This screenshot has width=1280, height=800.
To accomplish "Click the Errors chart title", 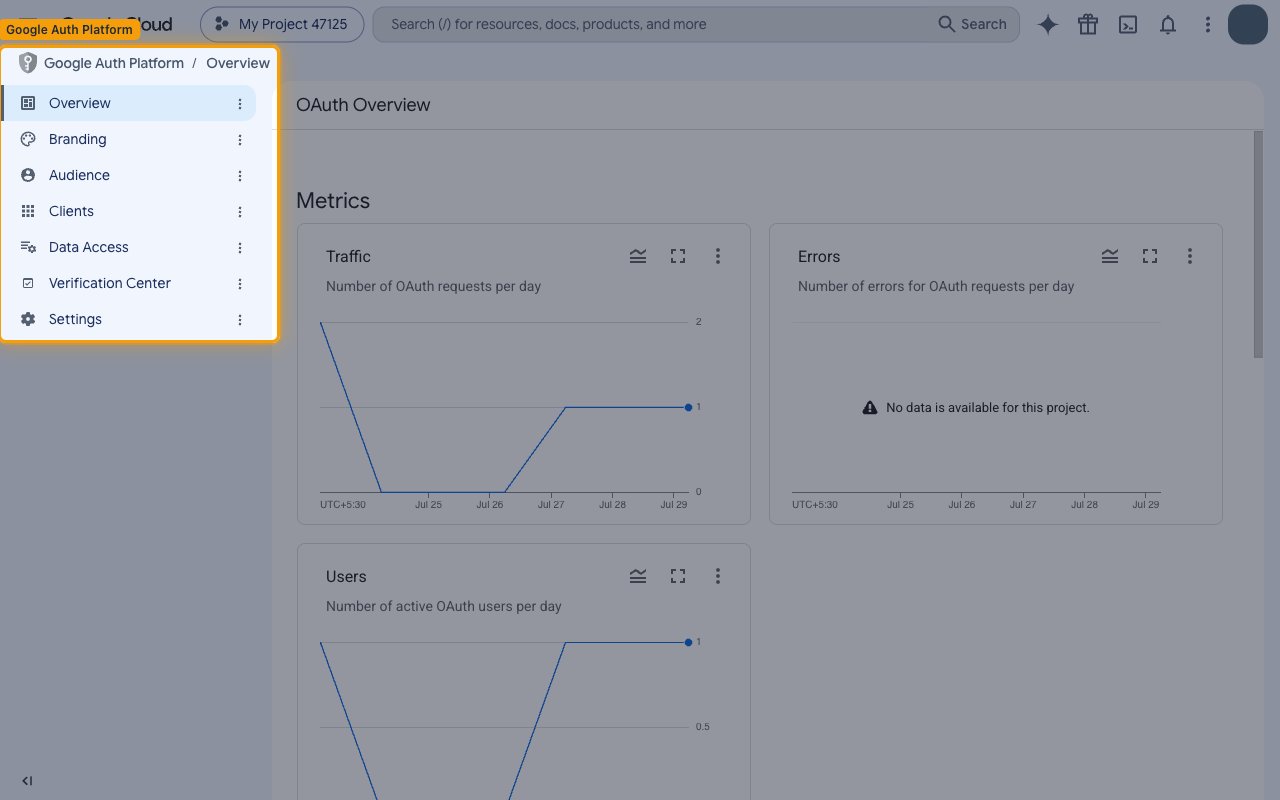I will 819,257.
